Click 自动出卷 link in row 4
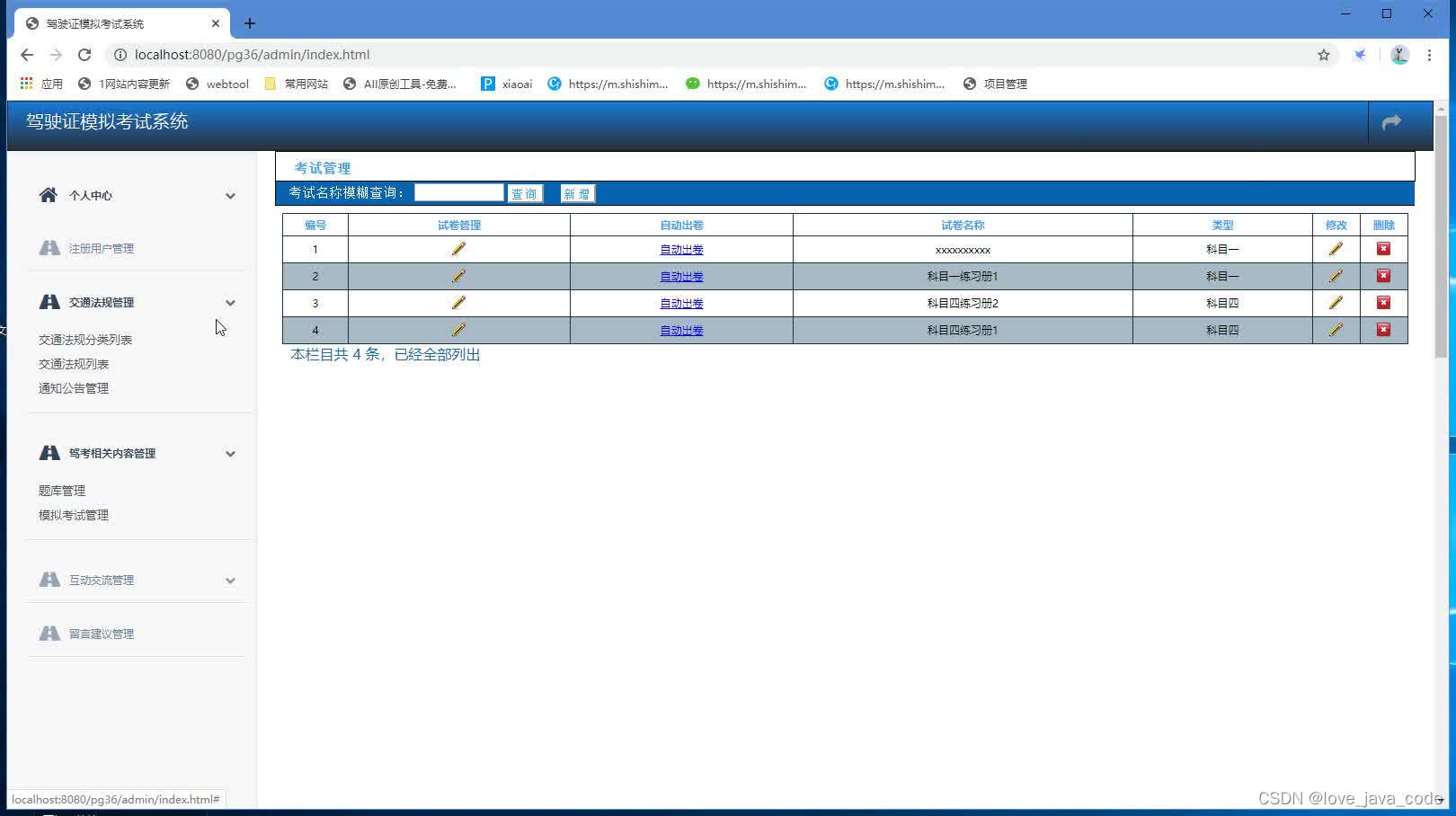 681,331
